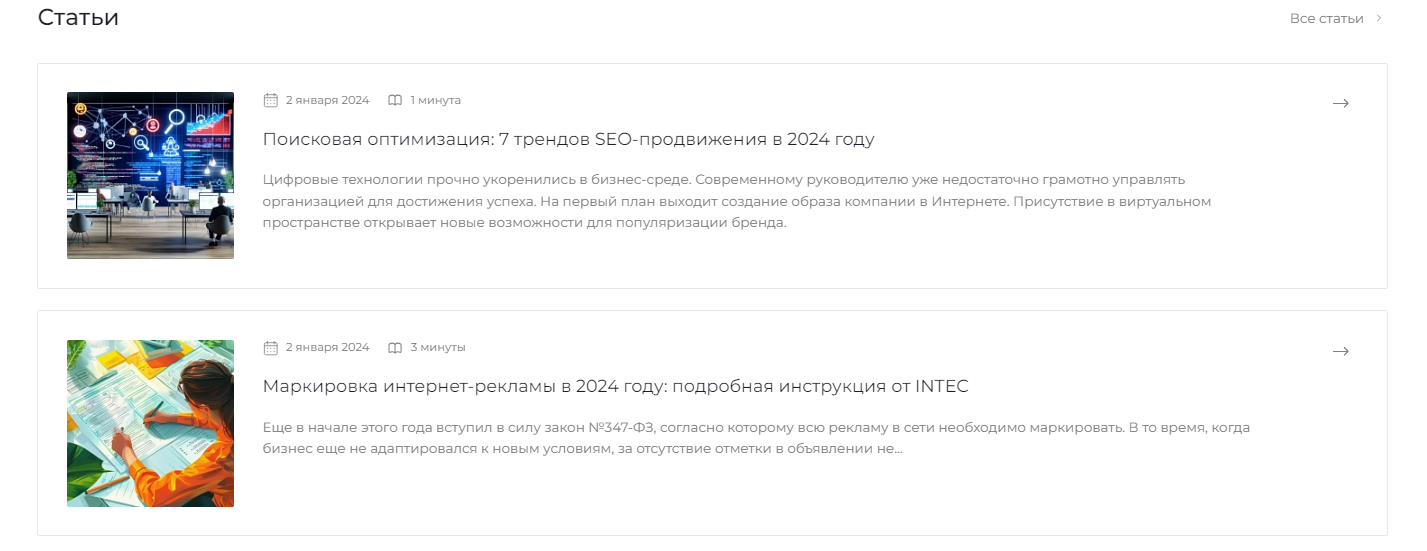Click calendar icon on the first article
The height and width of the screenshot is (551, 1427).
[x=270, y=100]
